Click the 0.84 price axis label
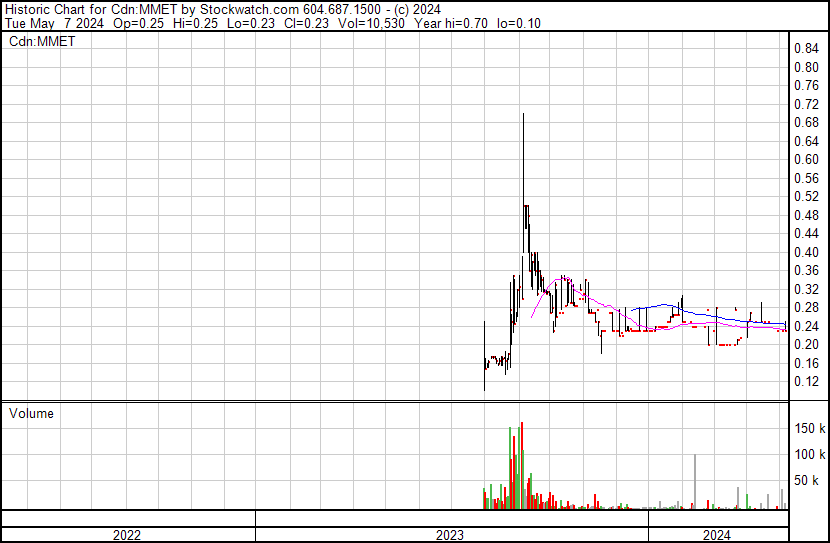This screenshot has height=543, width=830. pos(807,49)
